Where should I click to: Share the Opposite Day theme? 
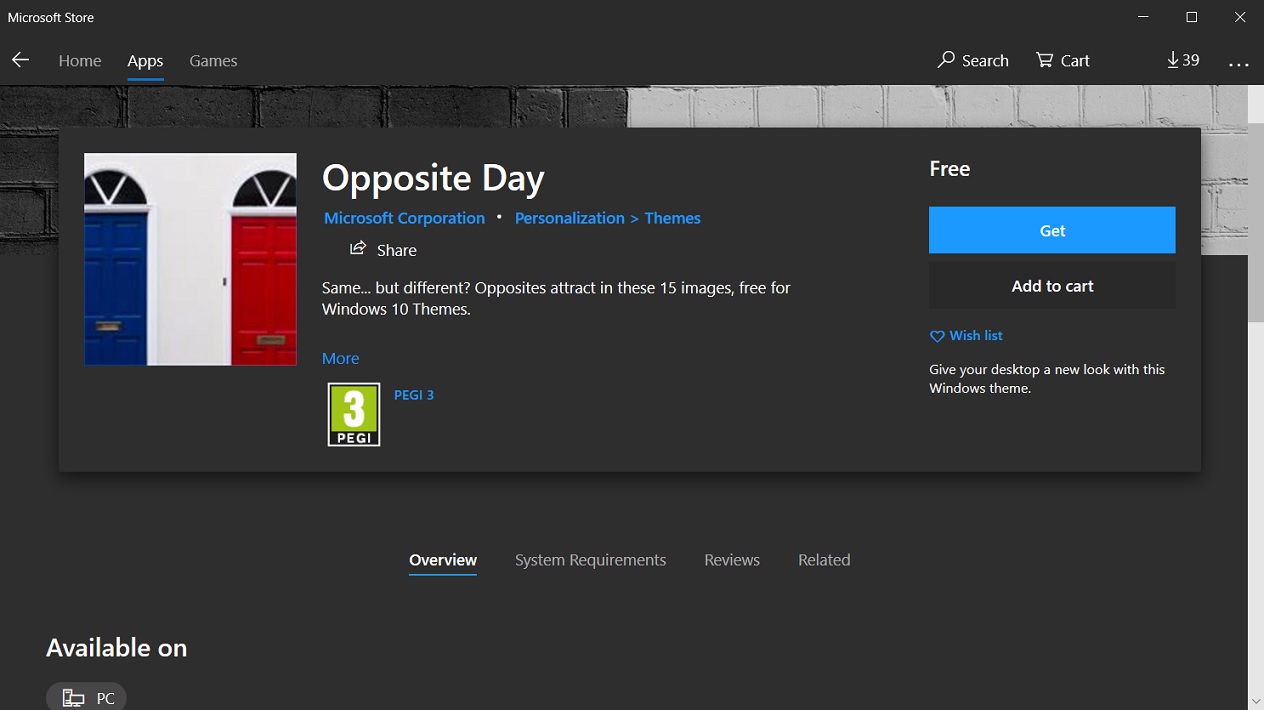[383, 249]
